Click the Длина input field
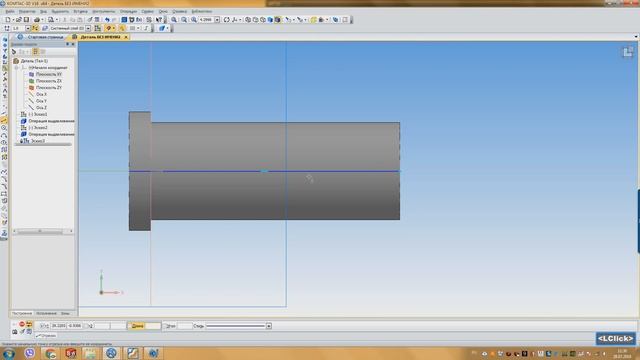The width and height of the screenshot is (640, 360). (153, 326)
